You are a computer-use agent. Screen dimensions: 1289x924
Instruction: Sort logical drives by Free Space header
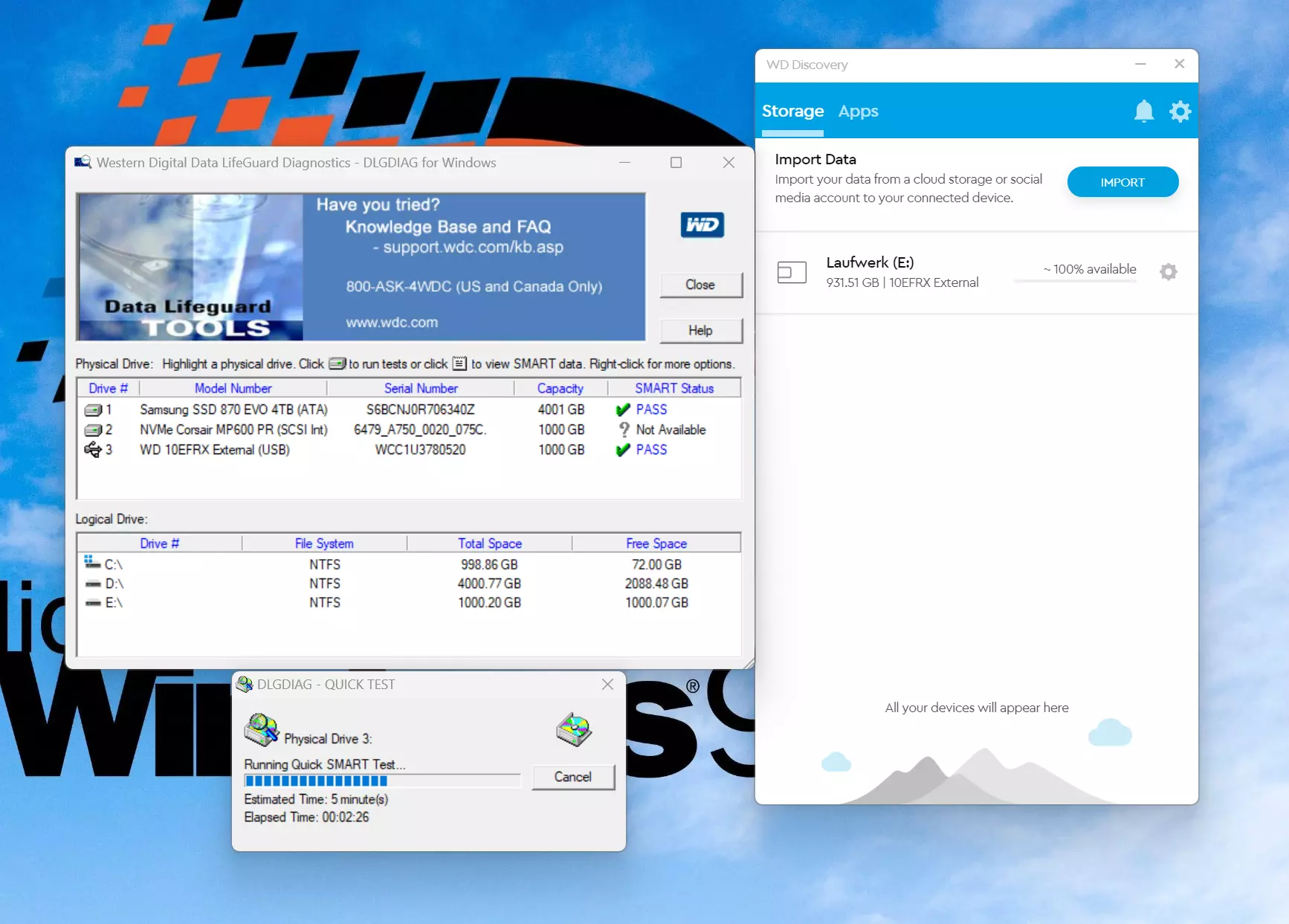coord(656,543)
